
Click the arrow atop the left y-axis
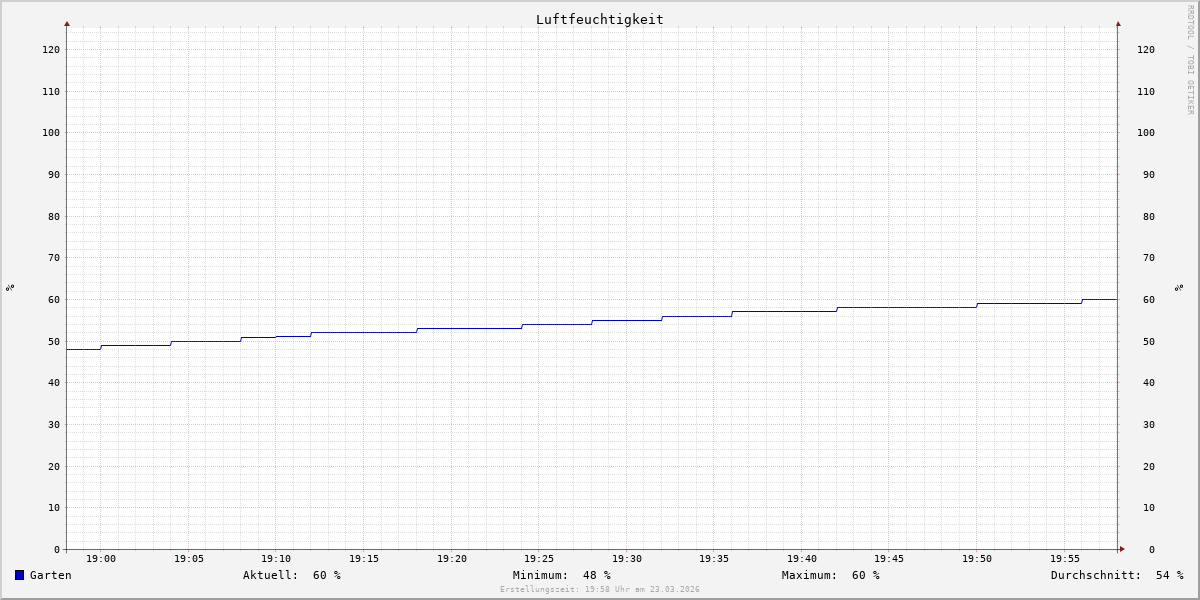67,23
